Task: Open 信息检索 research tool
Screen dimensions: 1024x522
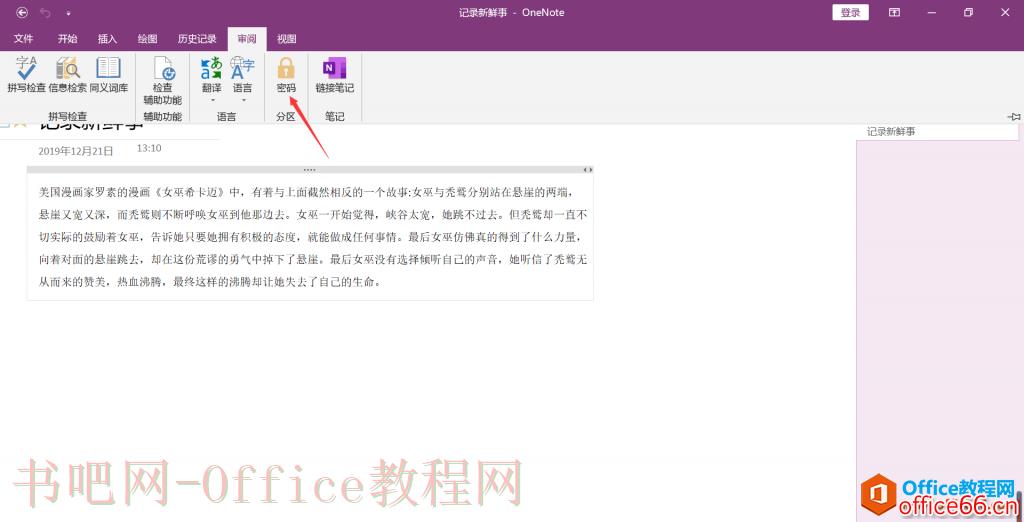Action: [67, 74]
